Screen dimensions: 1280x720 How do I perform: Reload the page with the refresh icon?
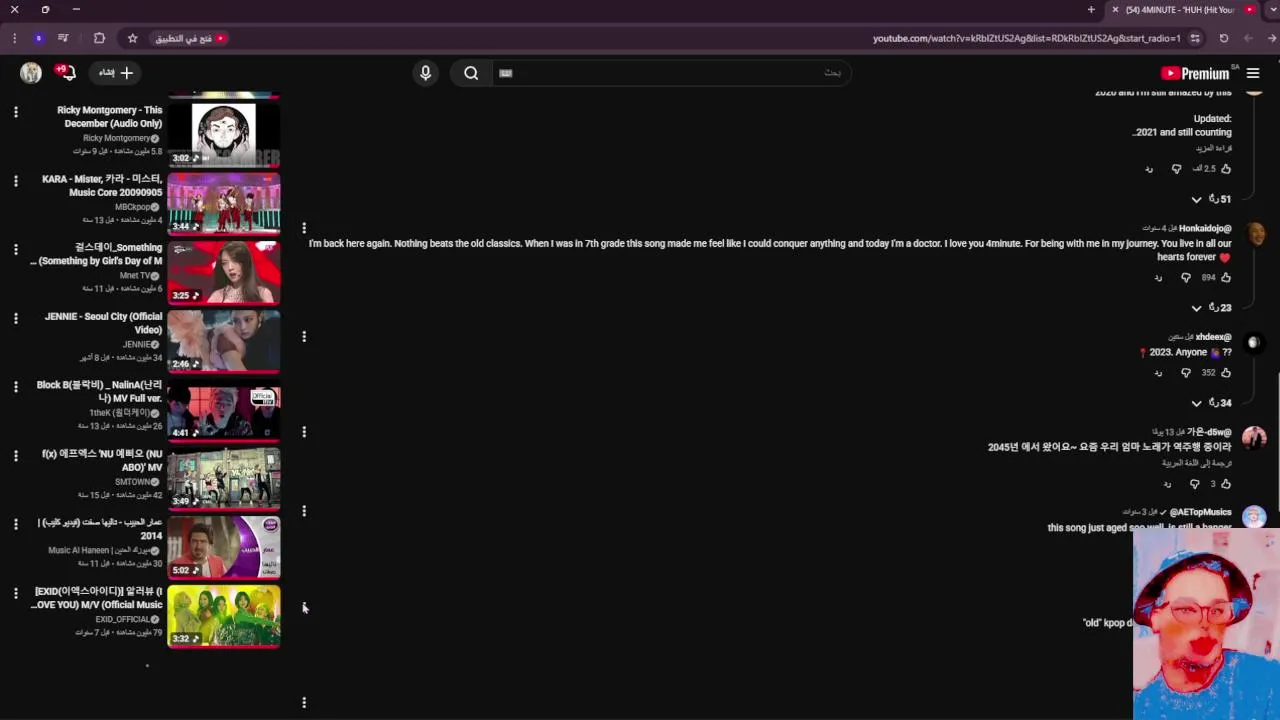(1224, 38)
